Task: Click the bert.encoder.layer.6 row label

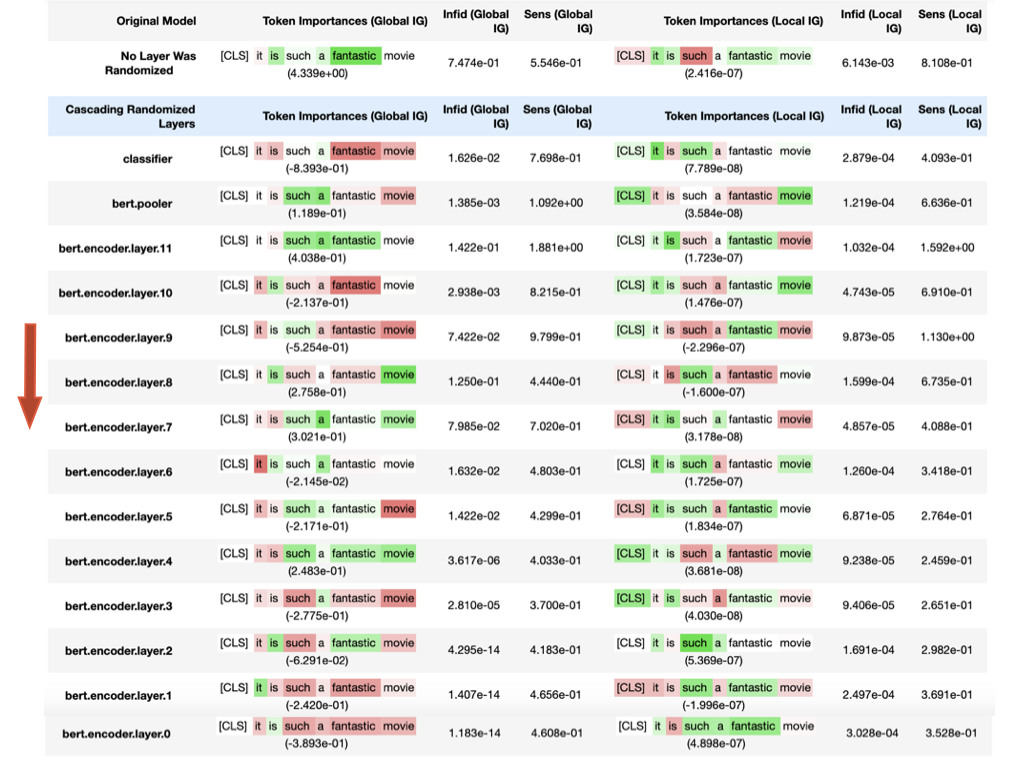Action: [x=119, y=472]
